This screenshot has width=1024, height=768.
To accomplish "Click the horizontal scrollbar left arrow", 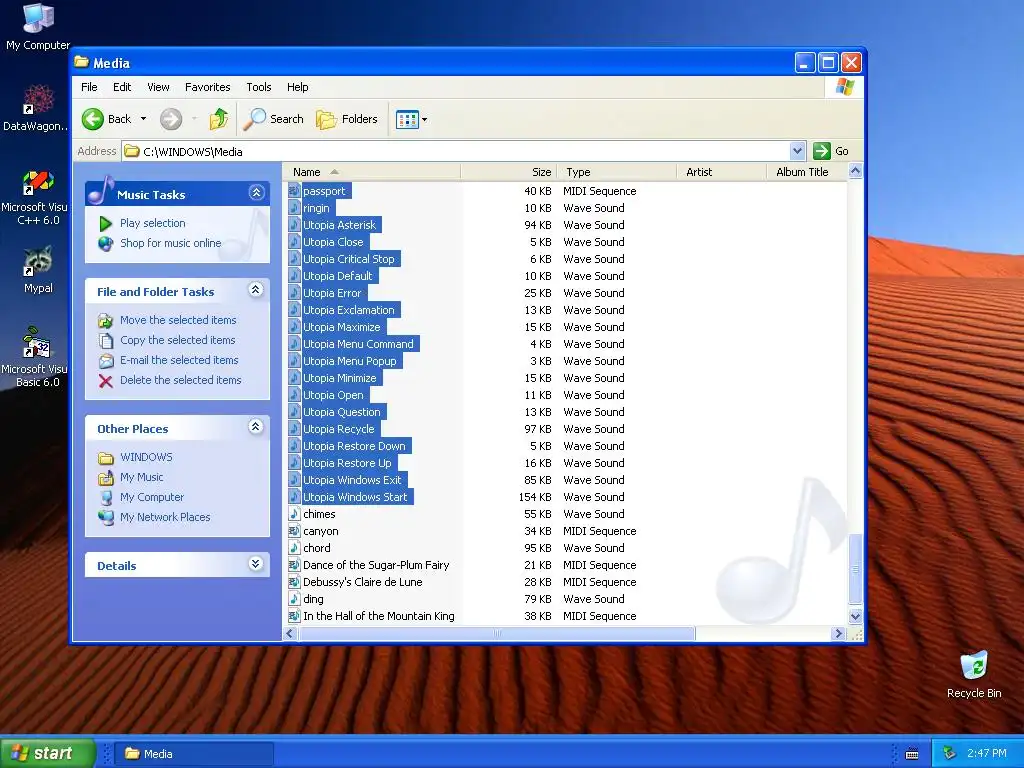I will click(x=291, y=633).
